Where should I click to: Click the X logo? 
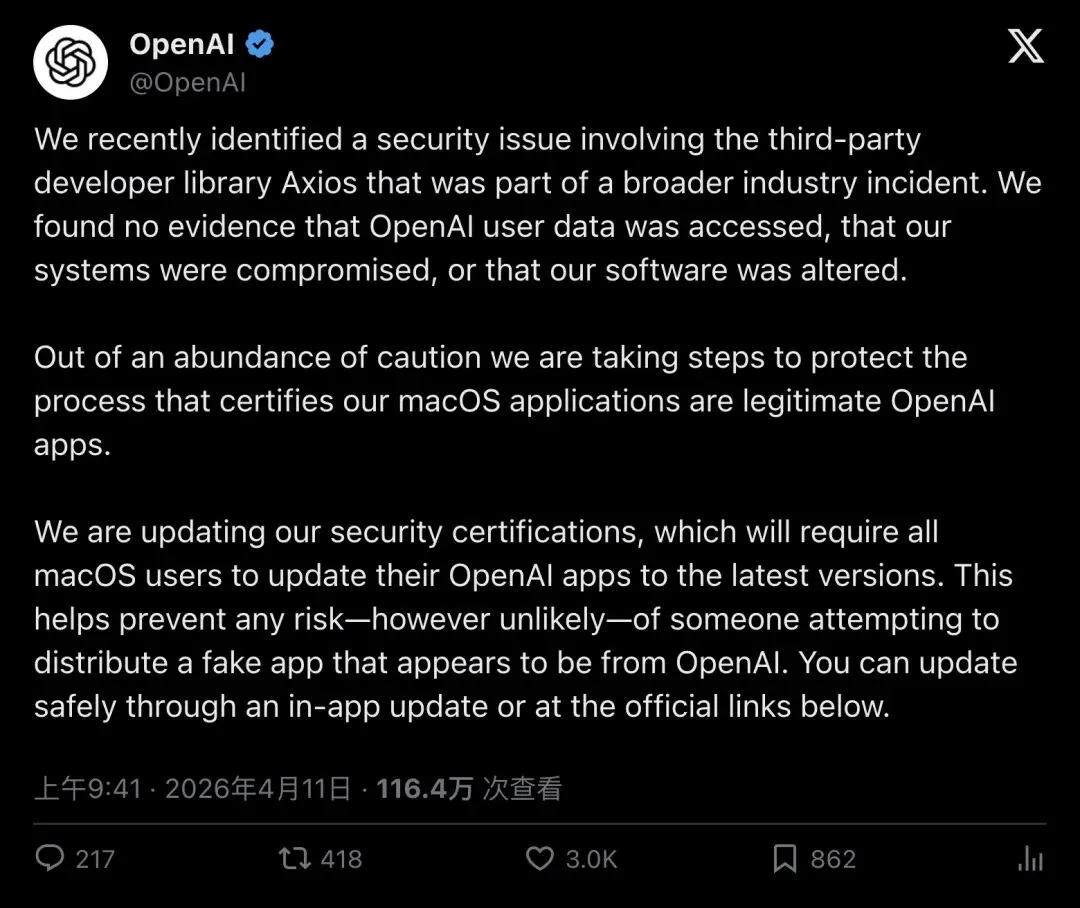click(x=1026, y=46)
